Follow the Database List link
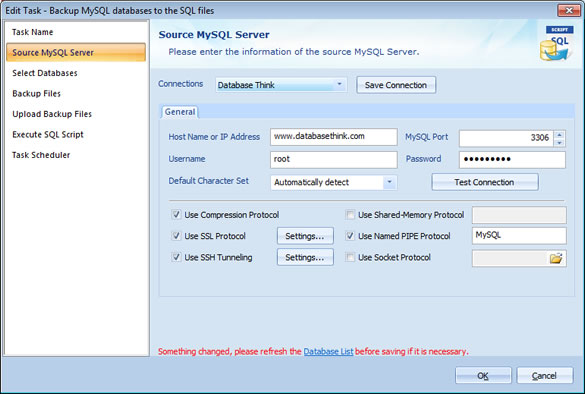The width and height of the screenshot is (585, 394). [x=328, y=351]
